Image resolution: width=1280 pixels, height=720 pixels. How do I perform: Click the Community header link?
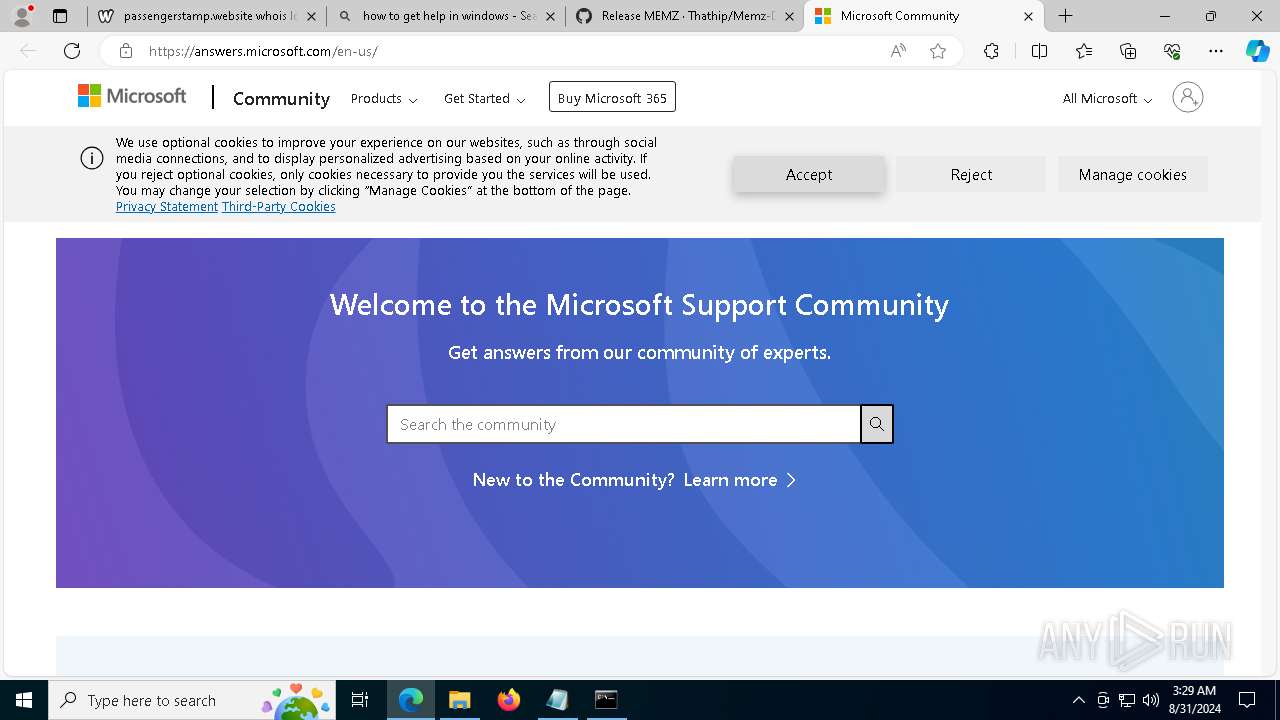pos(281,98)
